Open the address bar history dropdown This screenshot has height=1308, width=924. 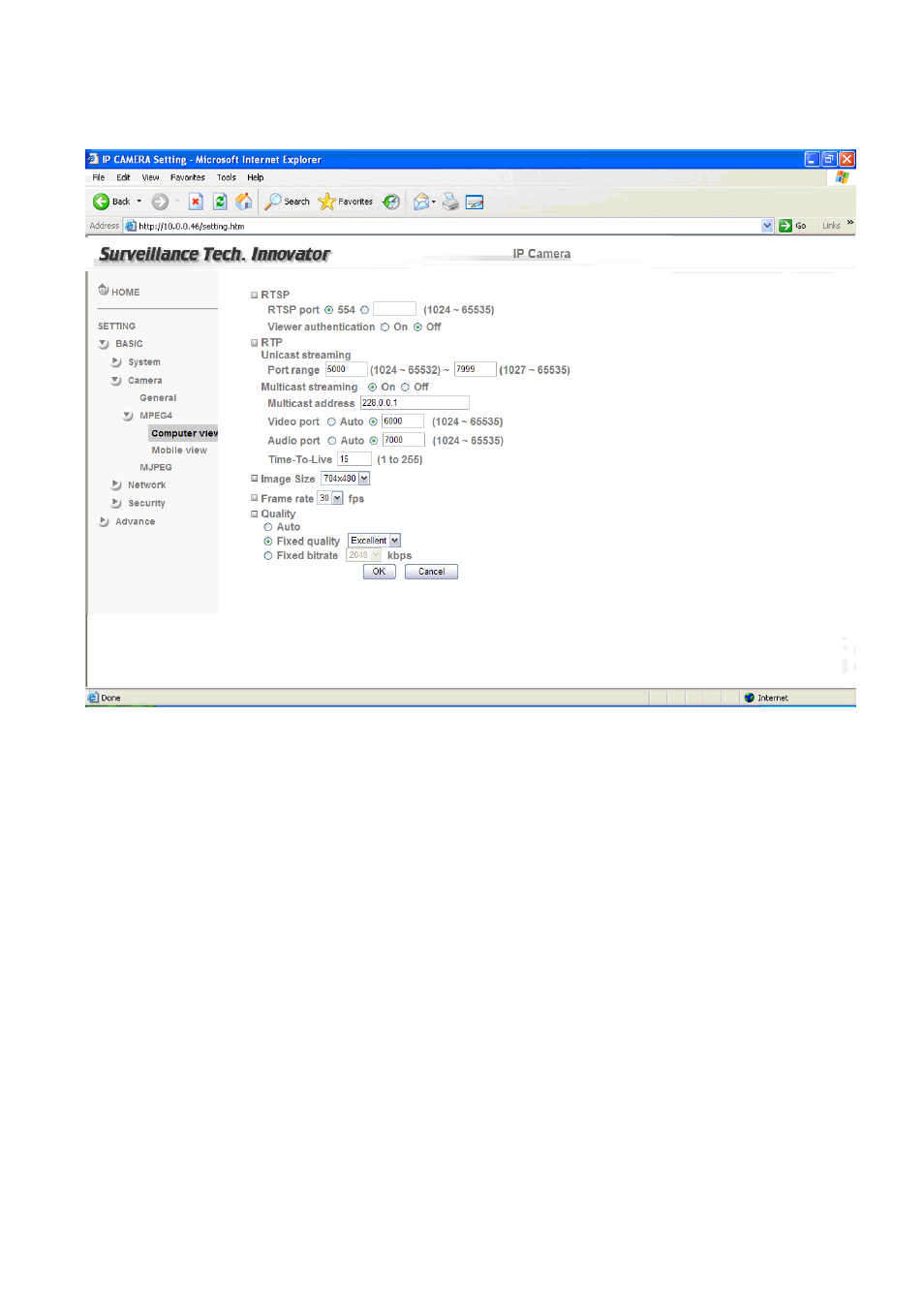click(x=767, y=226)
